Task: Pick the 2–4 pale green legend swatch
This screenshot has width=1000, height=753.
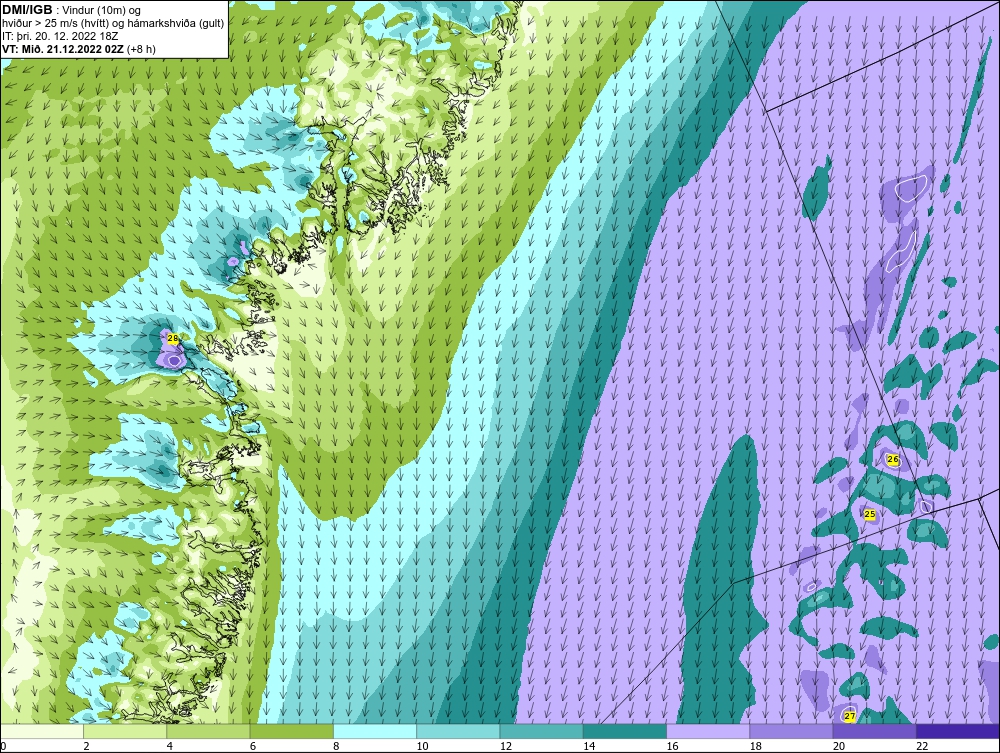Action: pyautogui.click(x=125, y=731)
